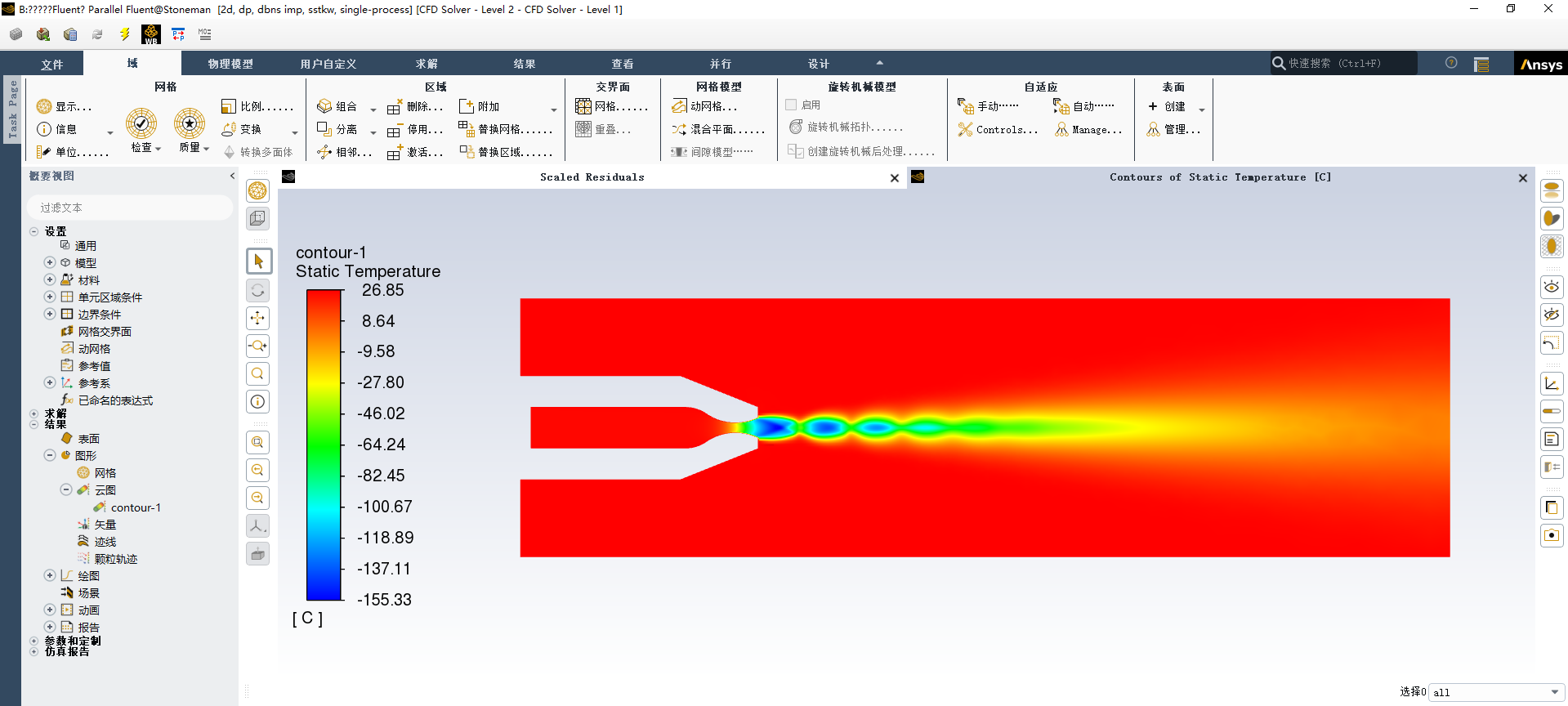Viewport: 1568px width, 706px height.
Task: Click the Mesh Quality (质量) icon
Action: click(190, 123)
